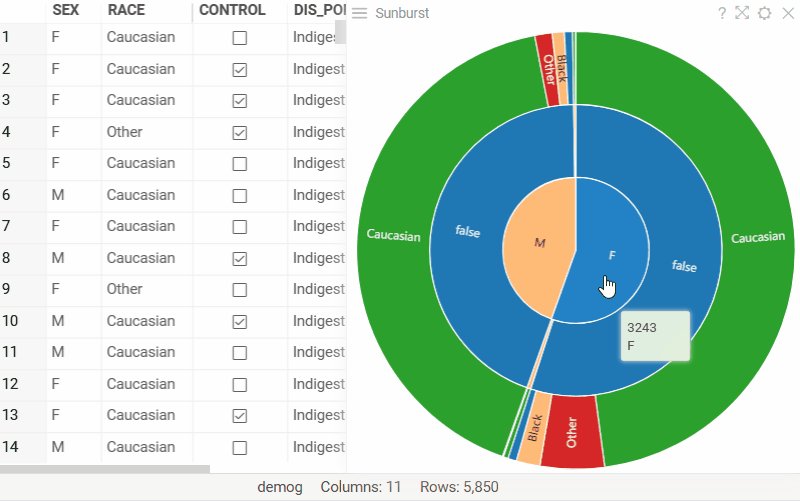
Task: Click the SEX cell in row 6
Action: coord(74,195)
